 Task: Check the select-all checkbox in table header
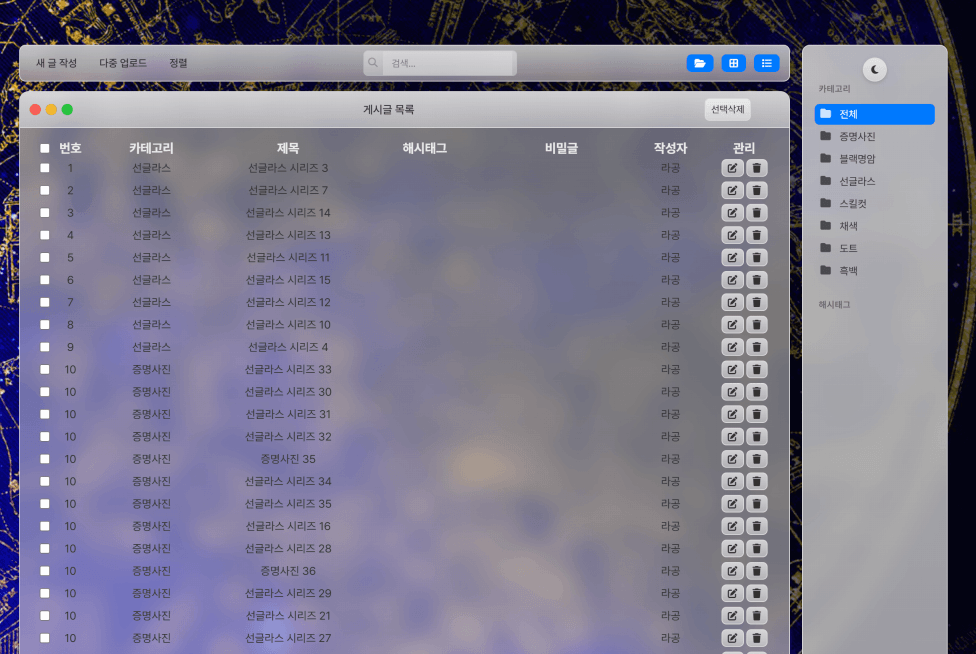44,147
